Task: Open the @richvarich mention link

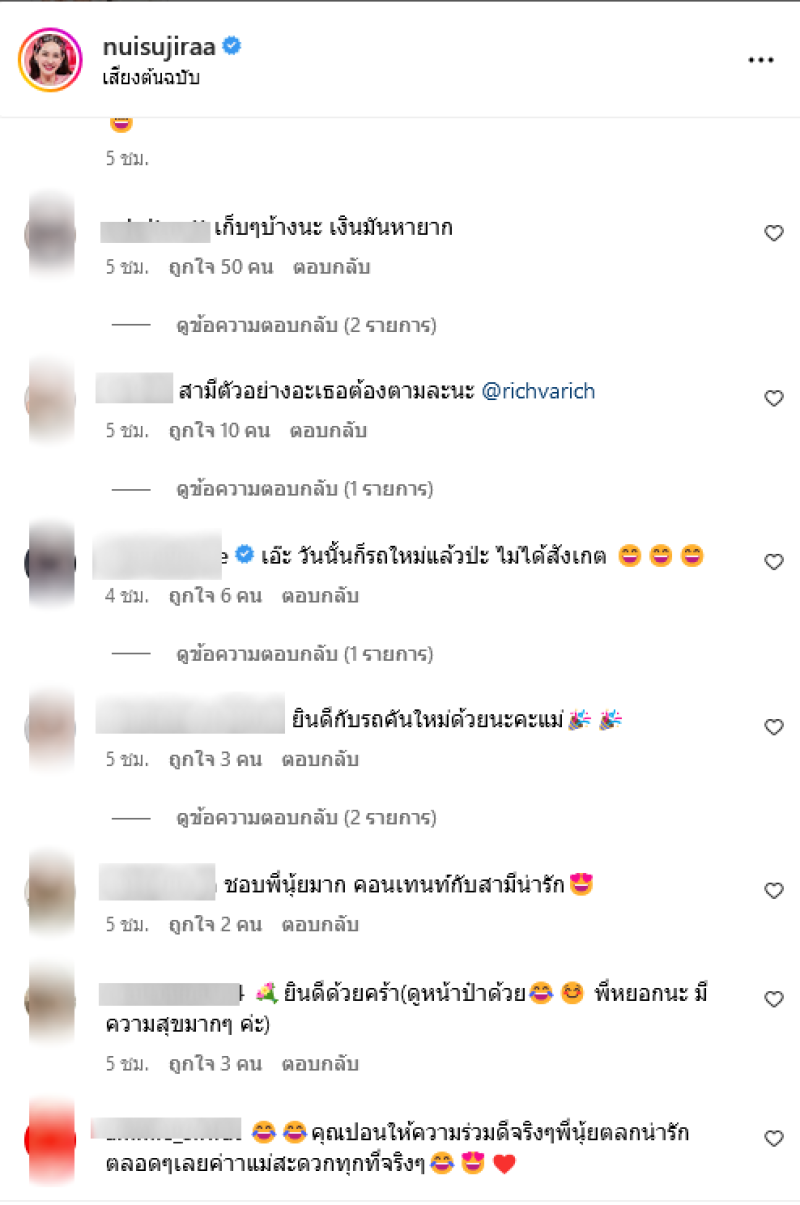Action: (x=539, y=391)
